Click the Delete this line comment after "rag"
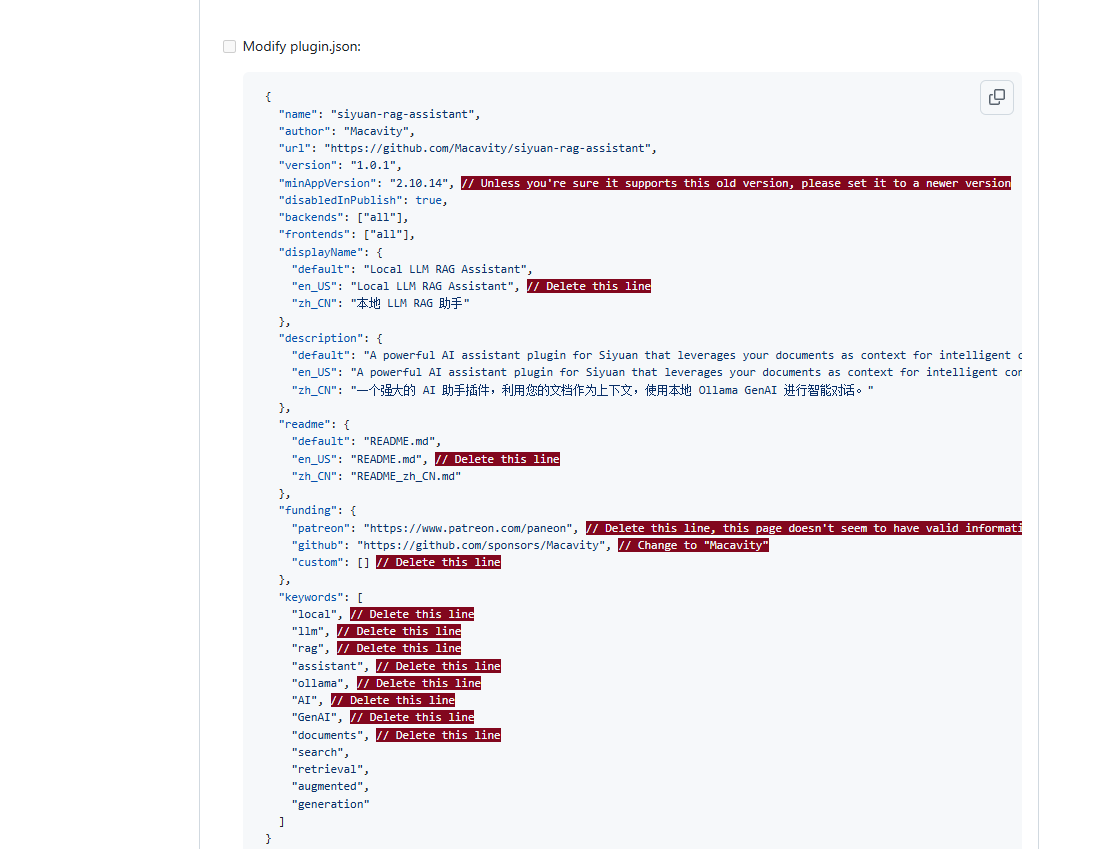 tap(399, 648)
